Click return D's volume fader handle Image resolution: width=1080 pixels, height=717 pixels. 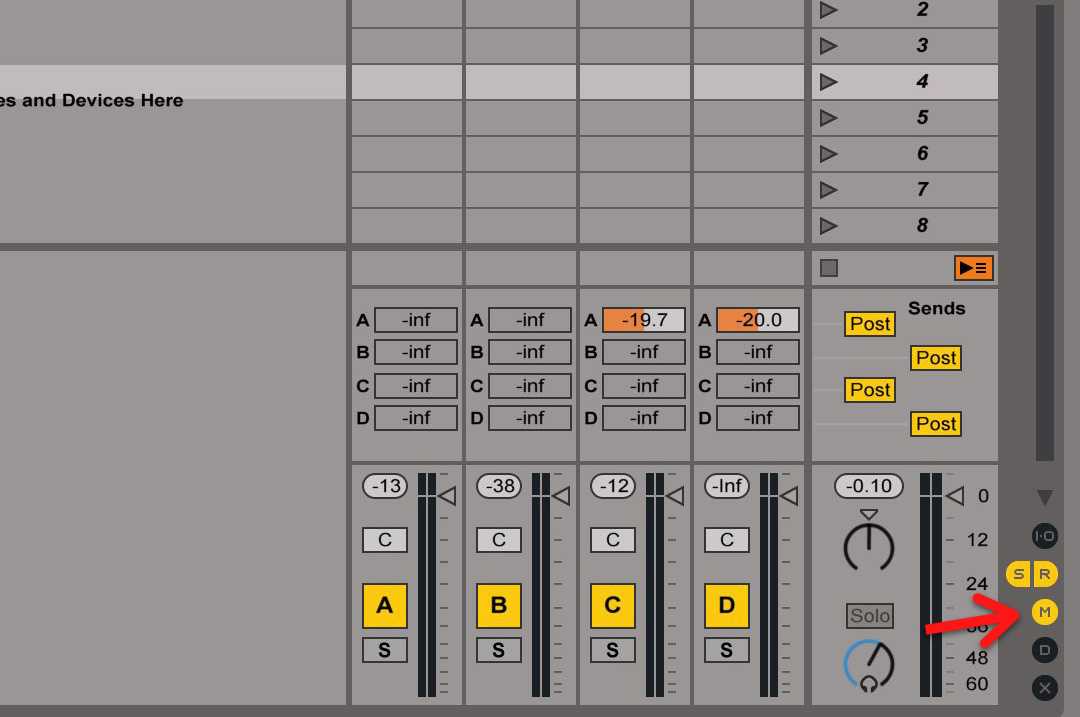pos(789,496)
